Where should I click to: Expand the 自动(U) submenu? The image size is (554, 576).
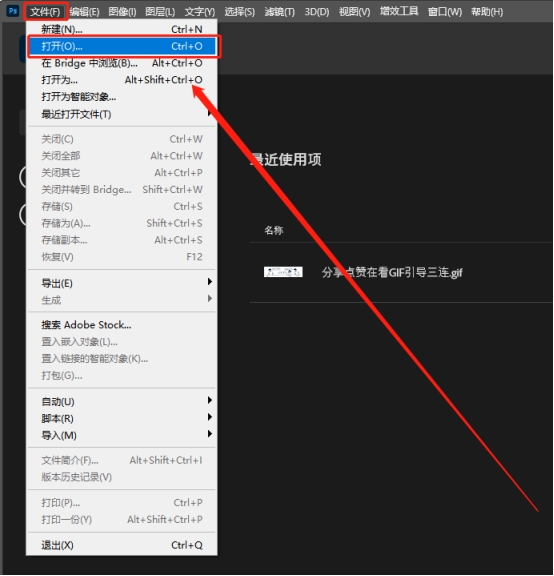122,402
